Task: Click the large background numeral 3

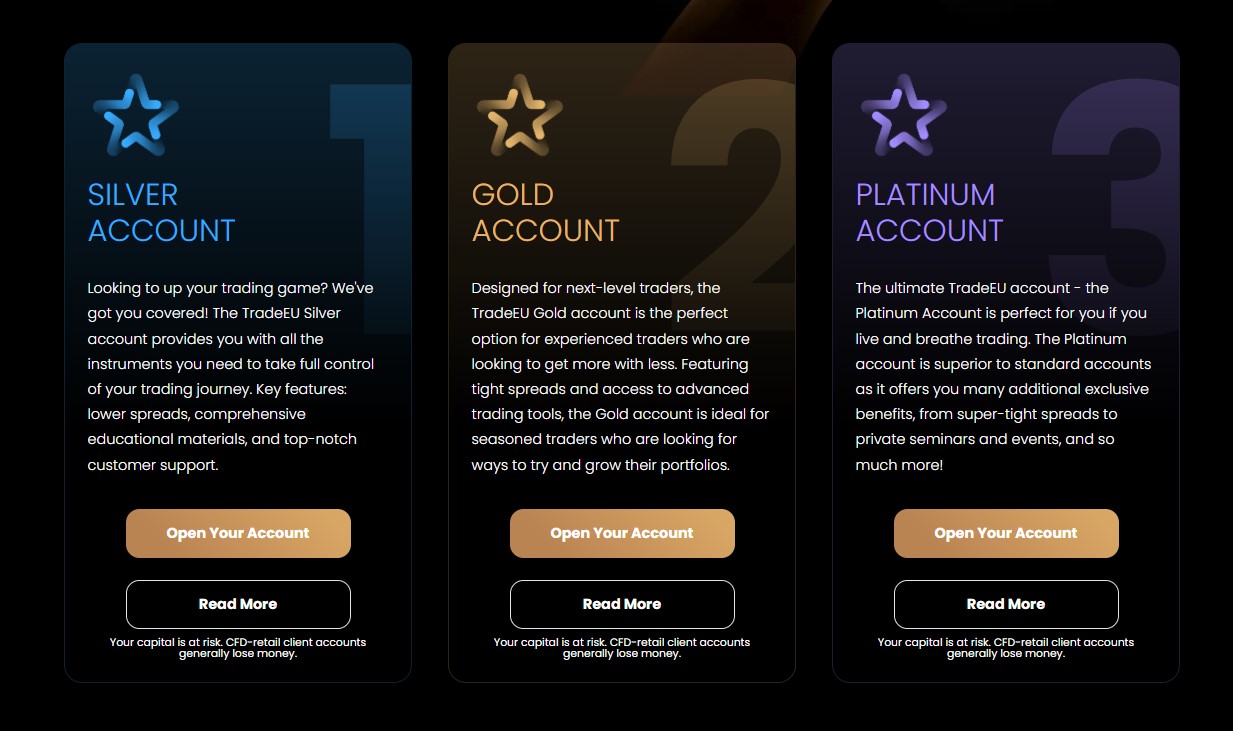Action: click(1110, 185)
